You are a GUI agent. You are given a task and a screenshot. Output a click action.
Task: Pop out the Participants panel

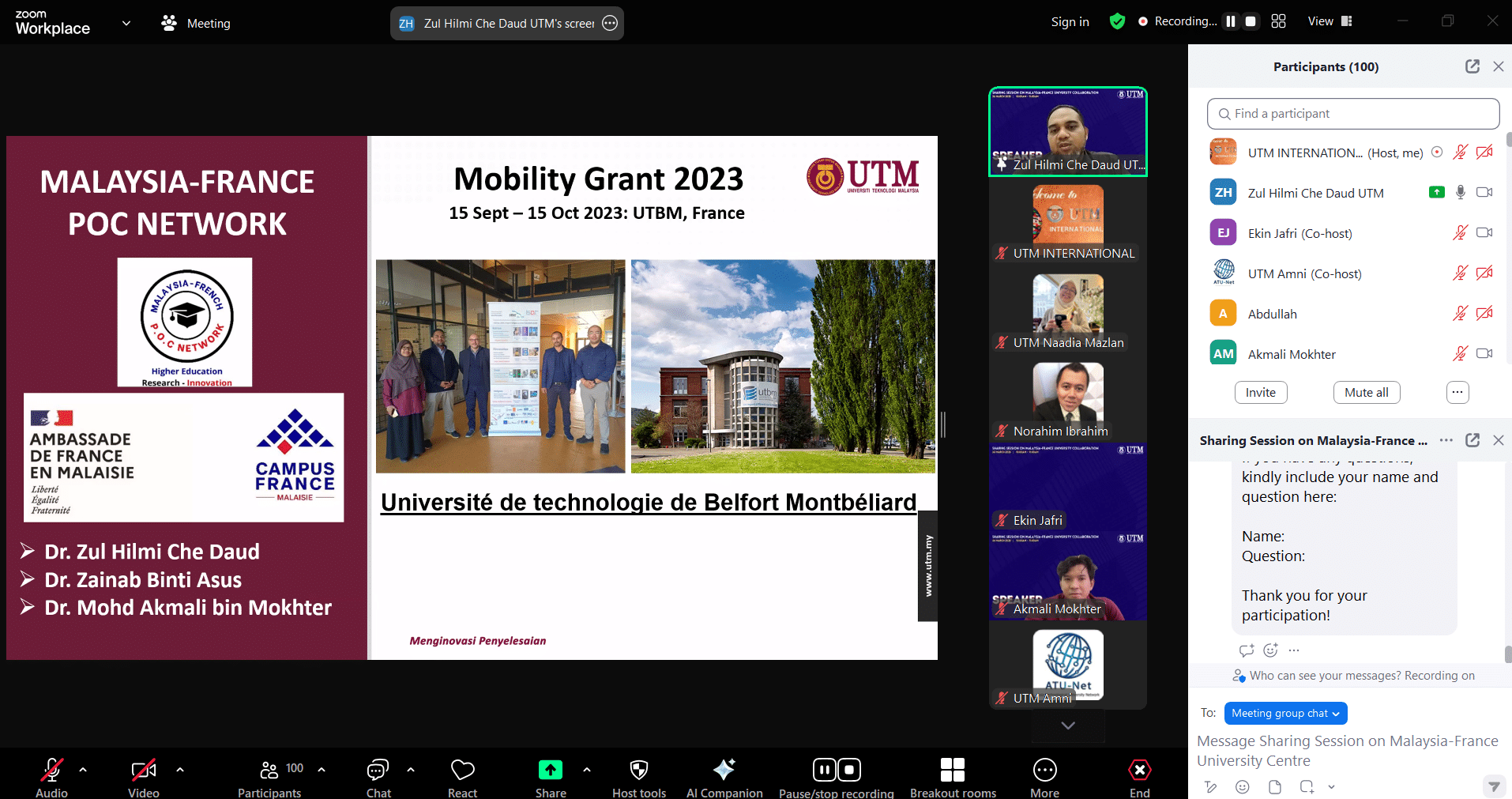click(1473, 66)
